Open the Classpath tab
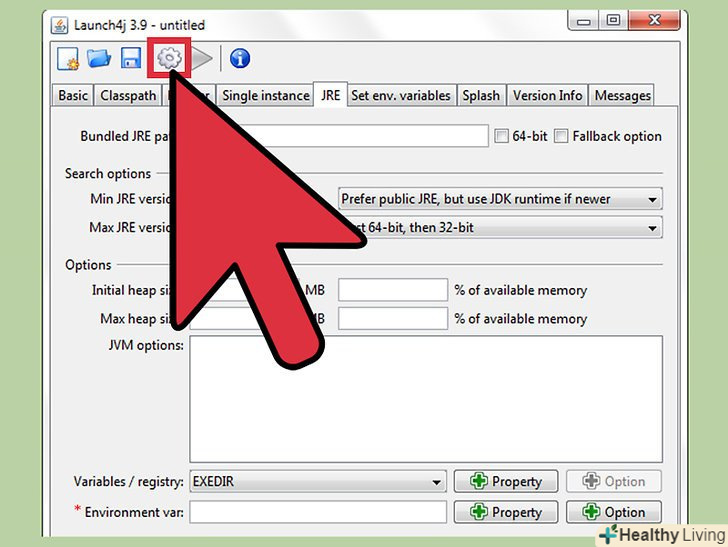 pyautogui.click(x=128, y=96)
